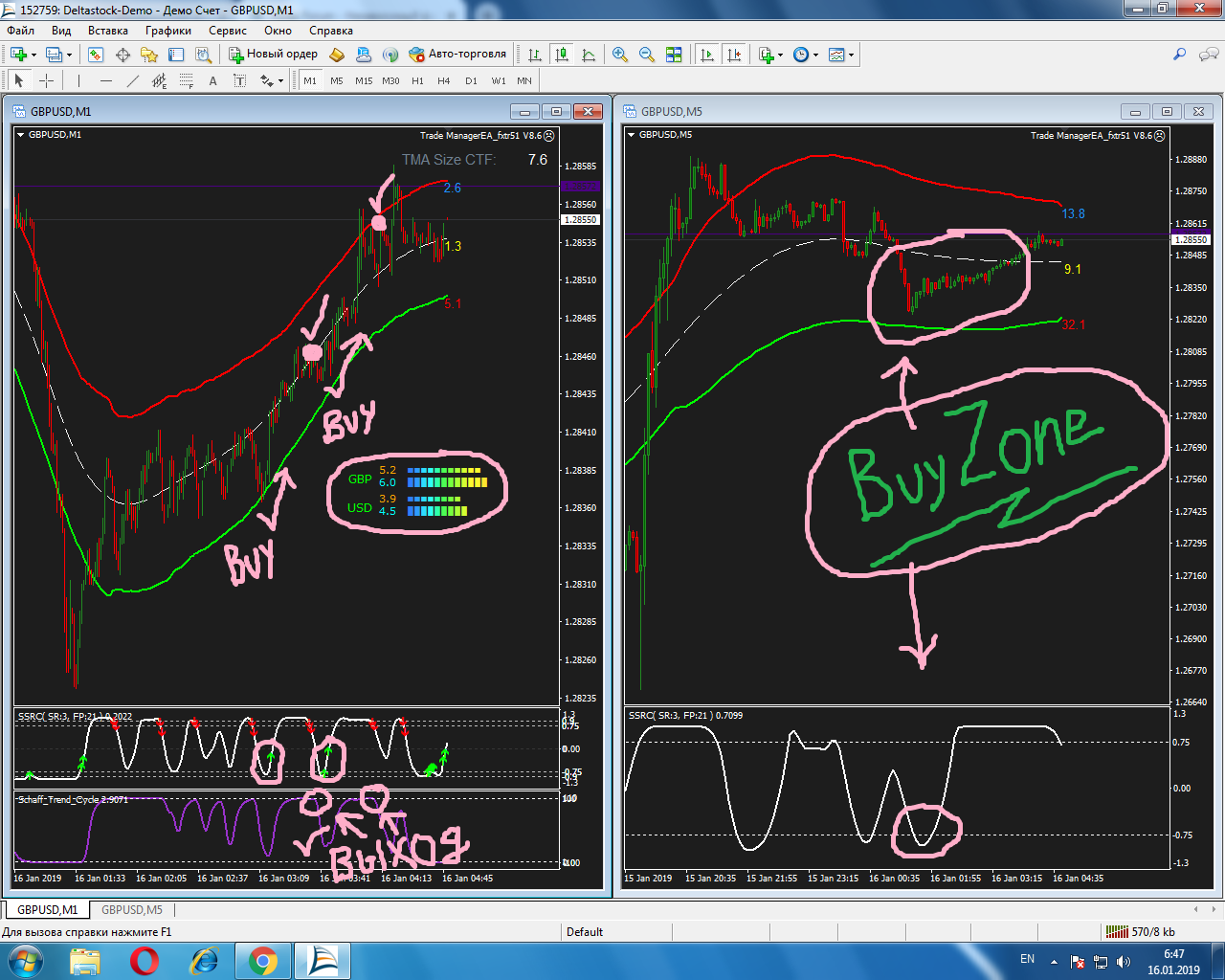
Task: Expand the GBPUSD,M5 chart title triangle
Action: click(x=631, y=135)
